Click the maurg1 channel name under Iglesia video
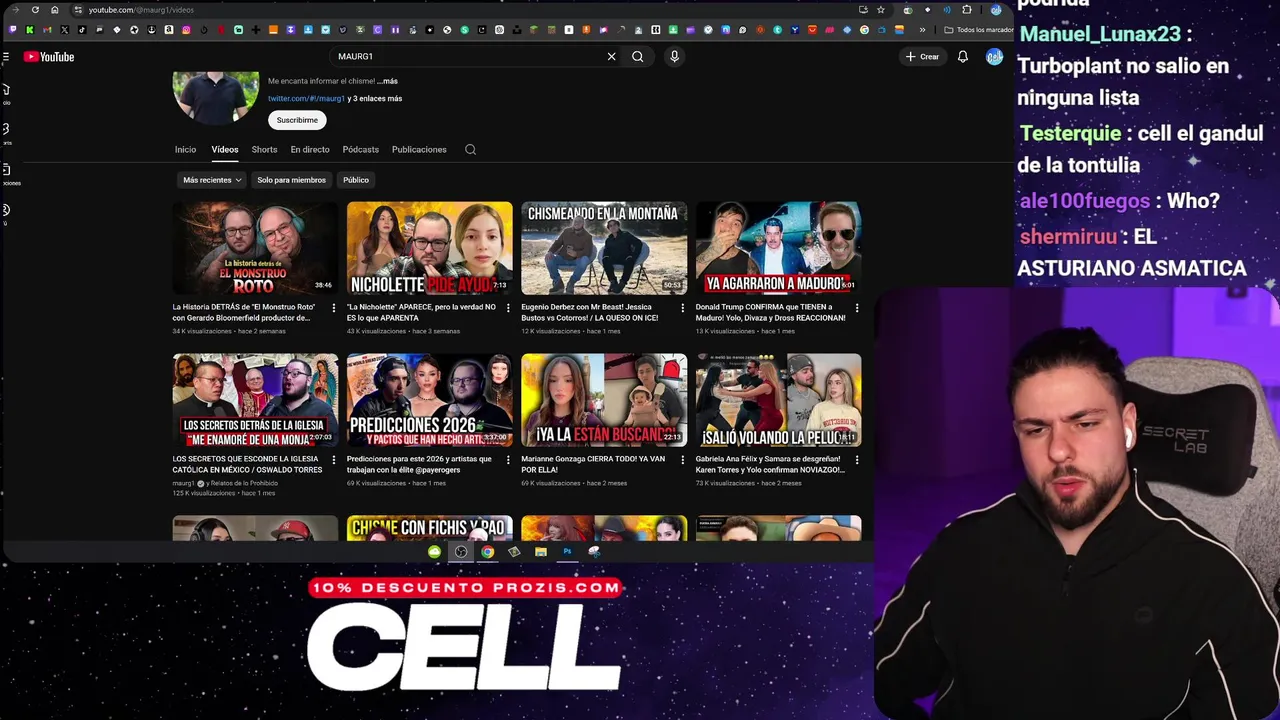This screenshot has width=1280, height=720. click(183, 483)
